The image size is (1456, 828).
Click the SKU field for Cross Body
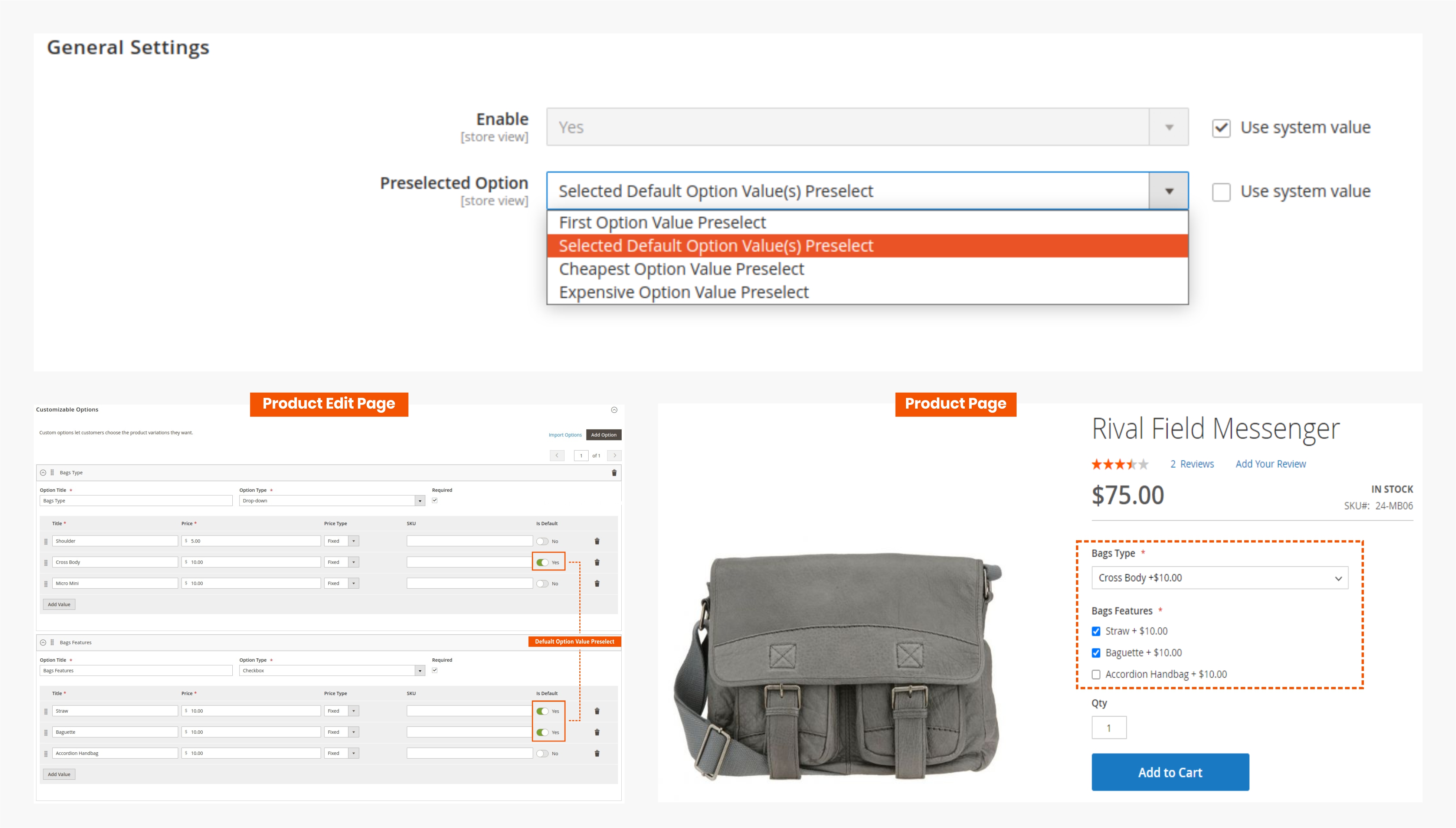tap(469, 562)
